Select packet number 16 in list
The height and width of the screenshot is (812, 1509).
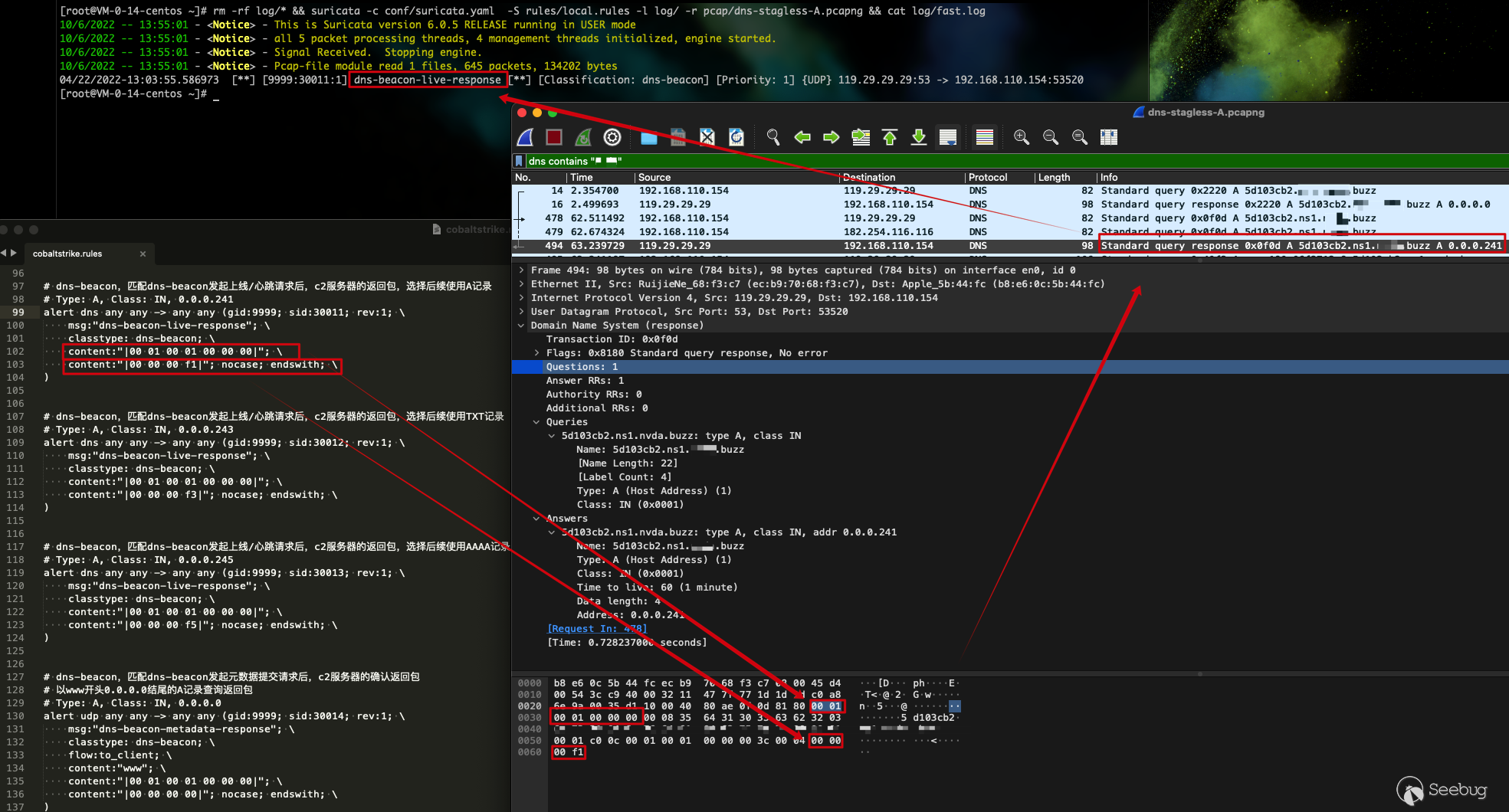click(x=1010, y=205)
